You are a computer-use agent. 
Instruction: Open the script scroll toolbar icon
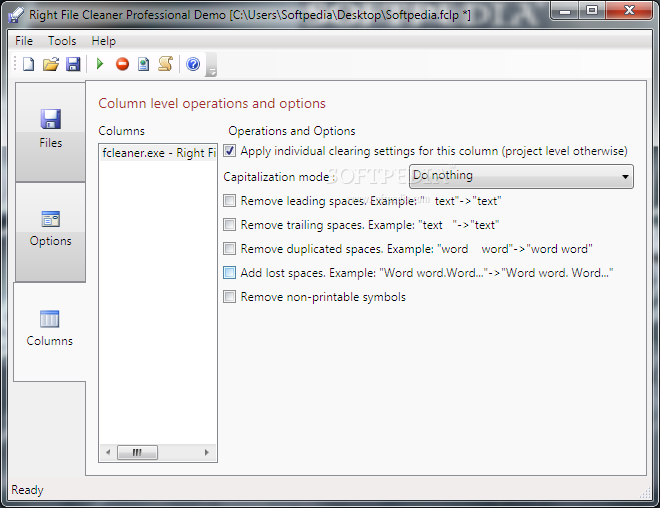165,64
